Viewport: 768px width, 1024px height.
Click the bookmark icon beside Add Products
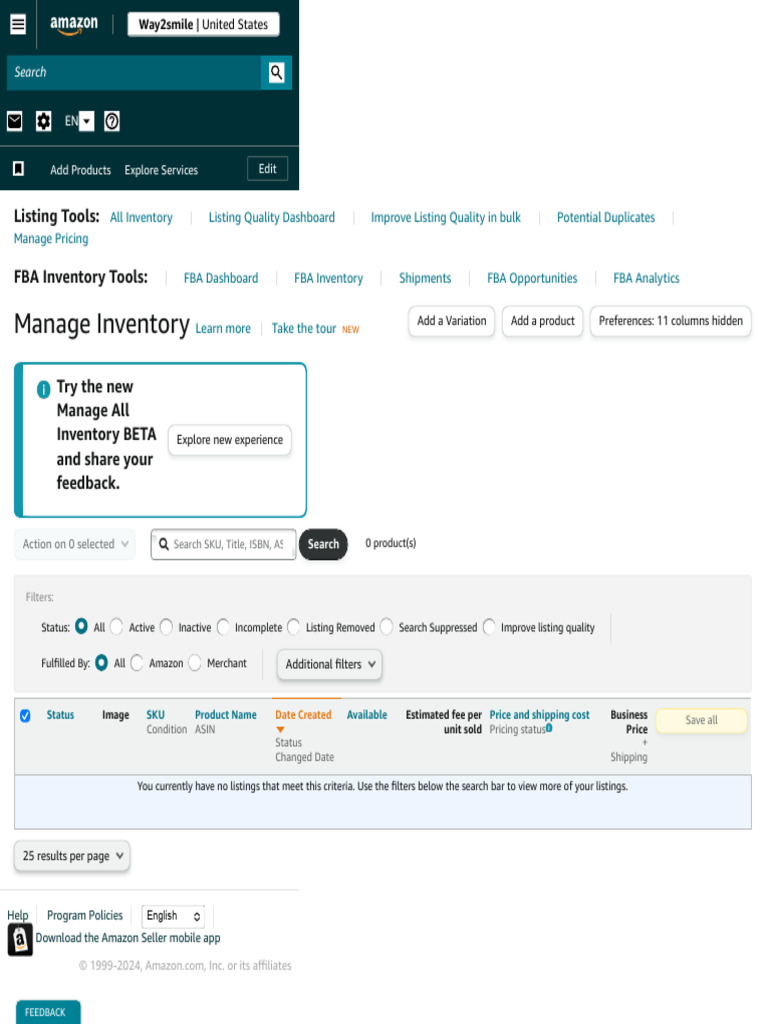click(18, 169)
